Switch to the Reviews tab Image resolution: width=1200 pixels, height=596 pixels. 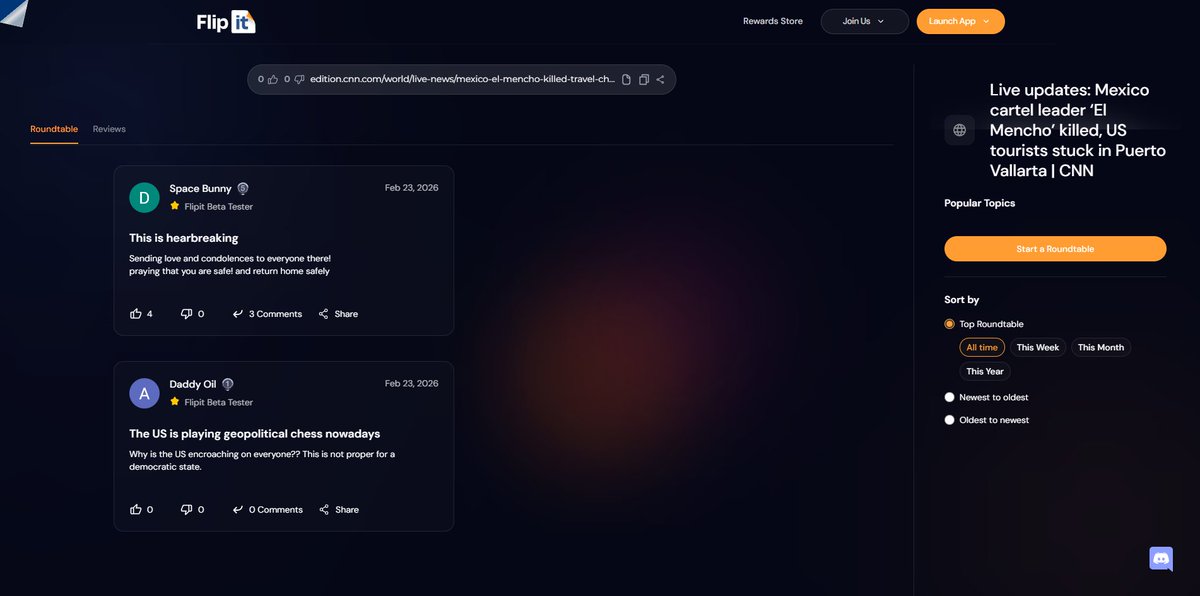tap(109, 129)
